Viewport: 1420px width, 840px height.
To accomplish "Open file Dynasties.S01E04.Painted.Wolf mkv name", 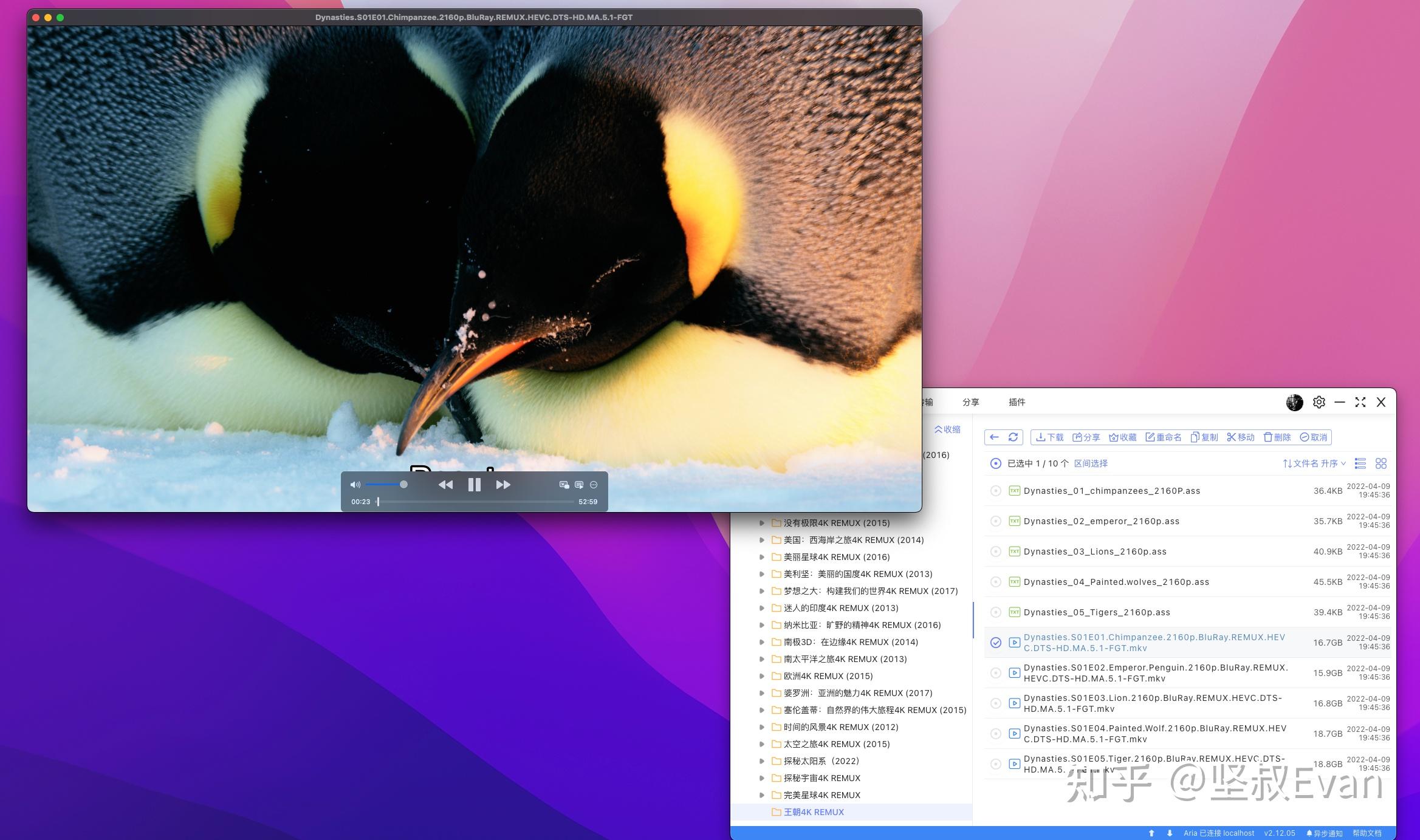I will [x=1154, y=734].
